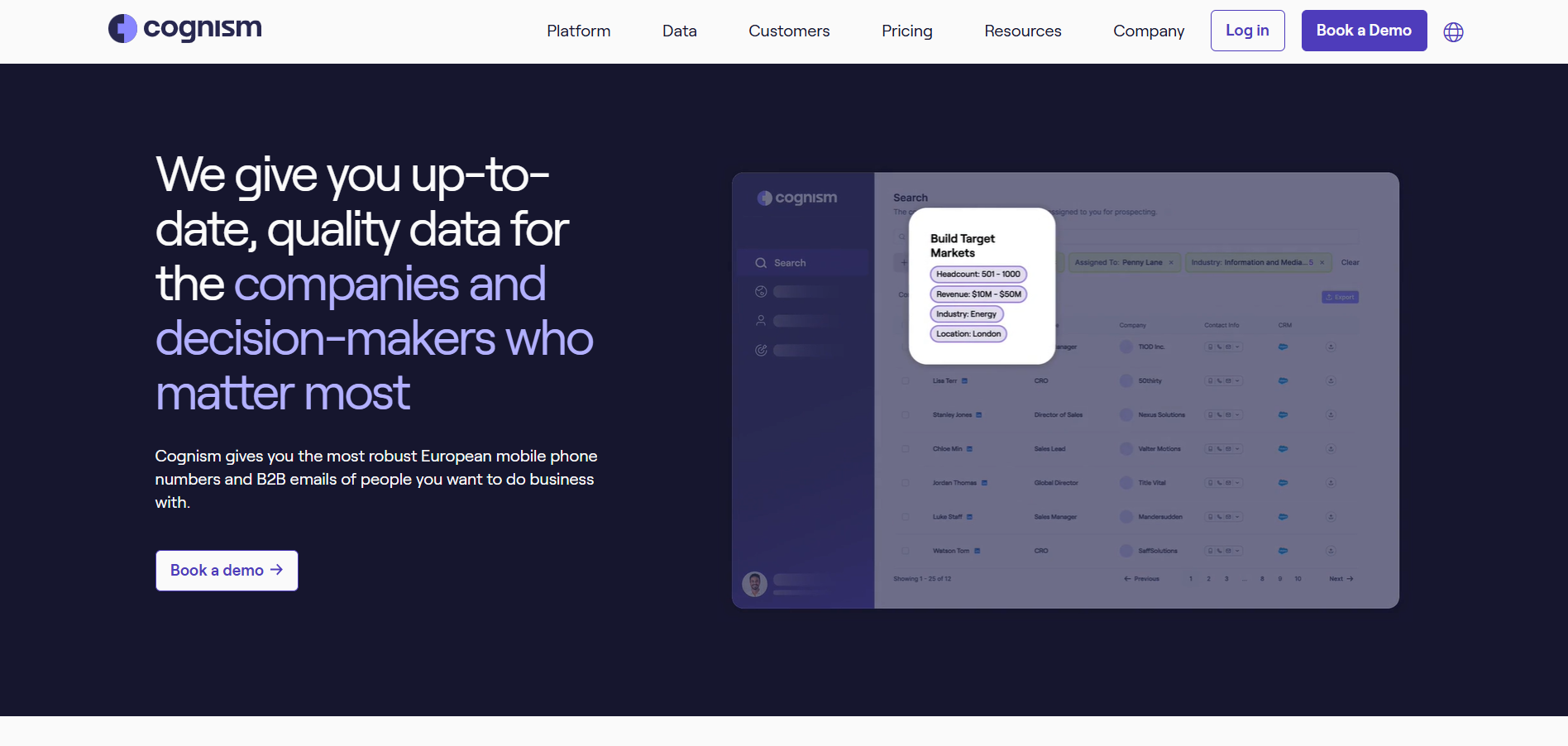Click the Salesforce CRM icon for Nexus Solutions

(1283, 415)
